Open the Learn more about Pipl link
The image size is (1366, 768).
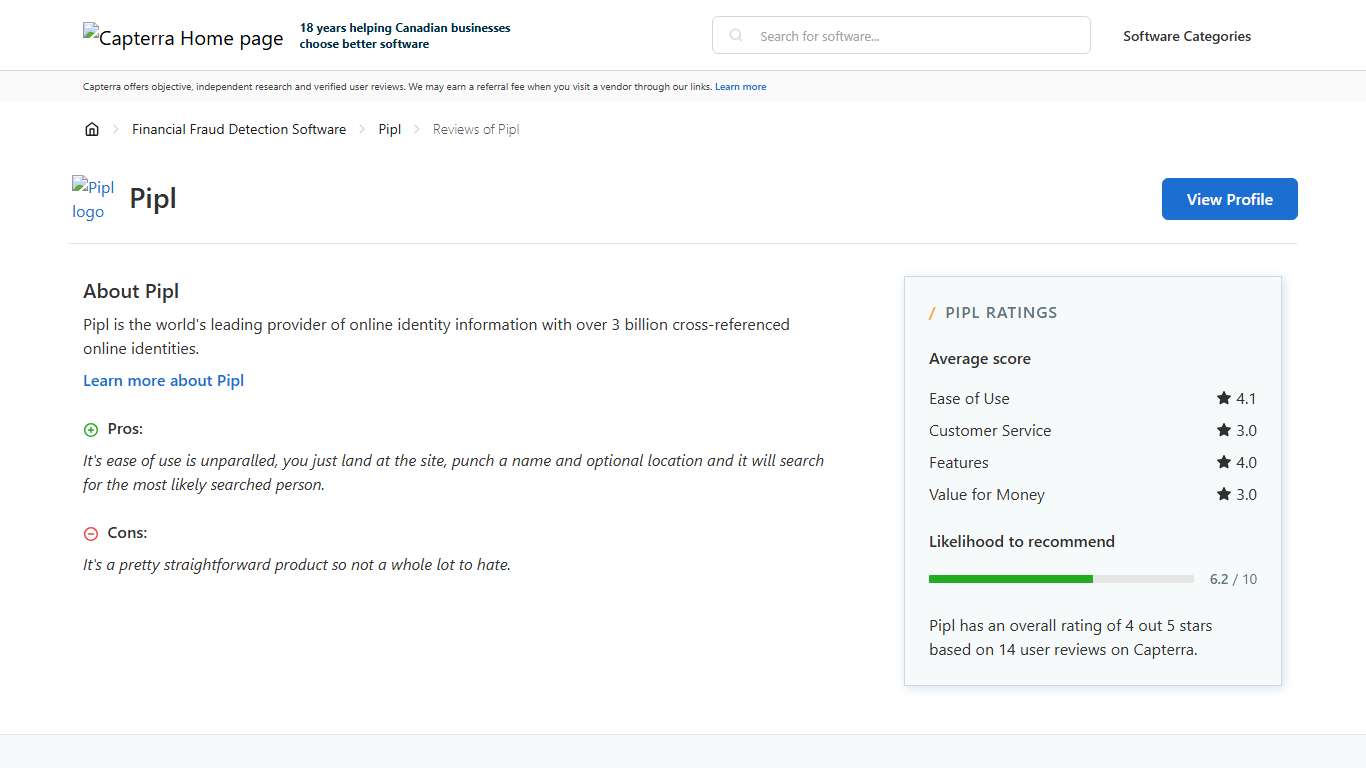tap(163, 380)
